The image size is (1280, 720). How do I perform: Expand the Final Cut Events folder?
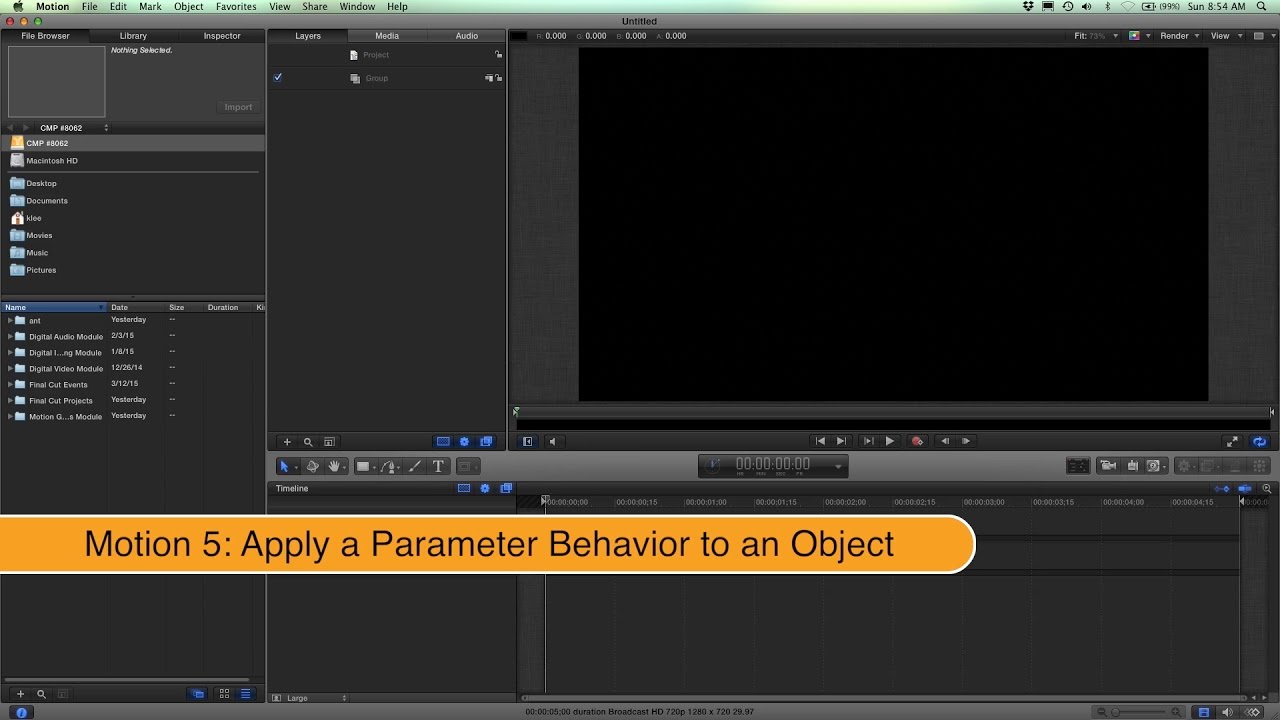click(10, 385)
